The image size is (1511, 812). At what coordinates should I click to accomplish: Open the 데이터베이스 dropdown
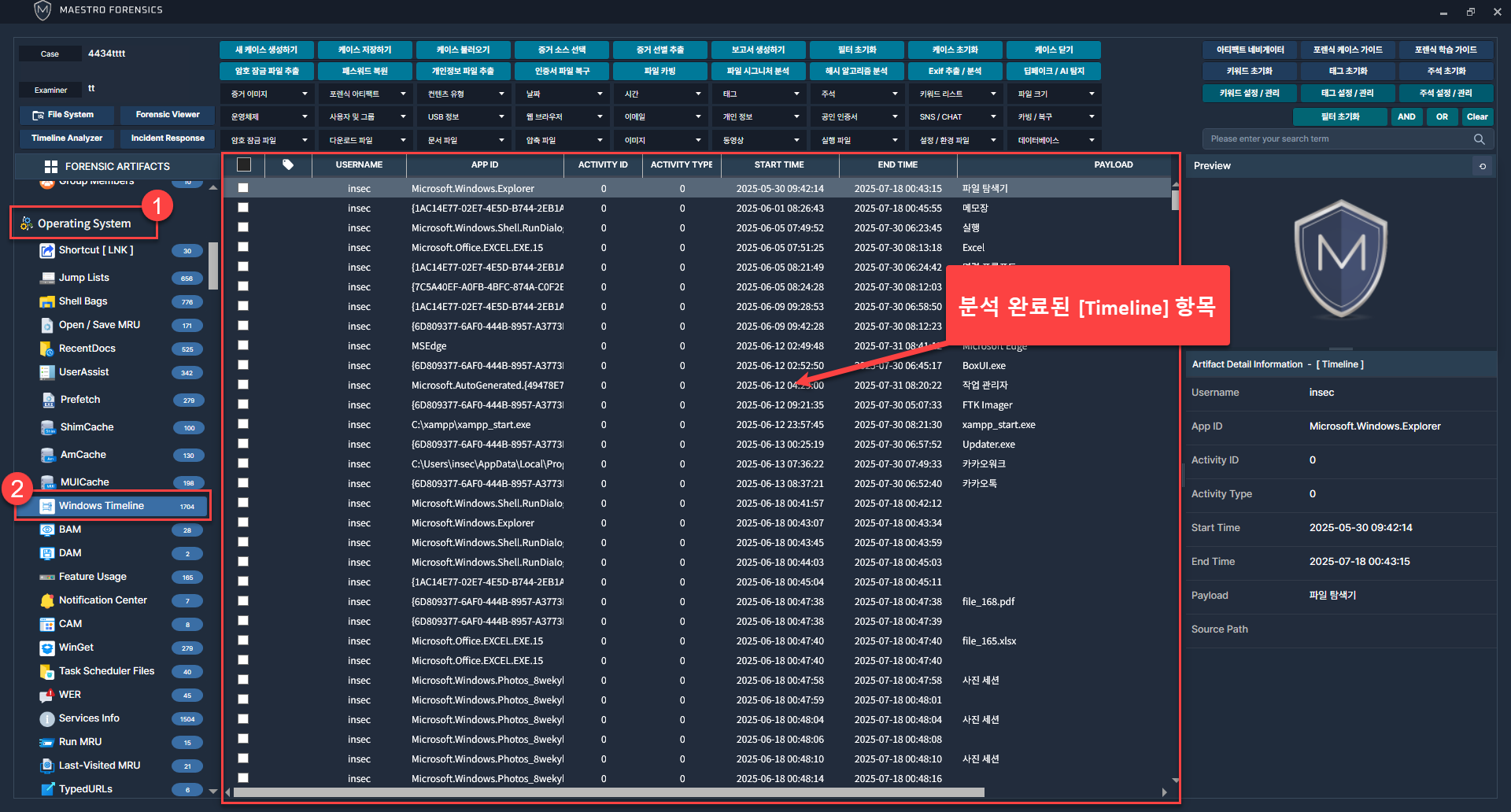pos(1054,141)
